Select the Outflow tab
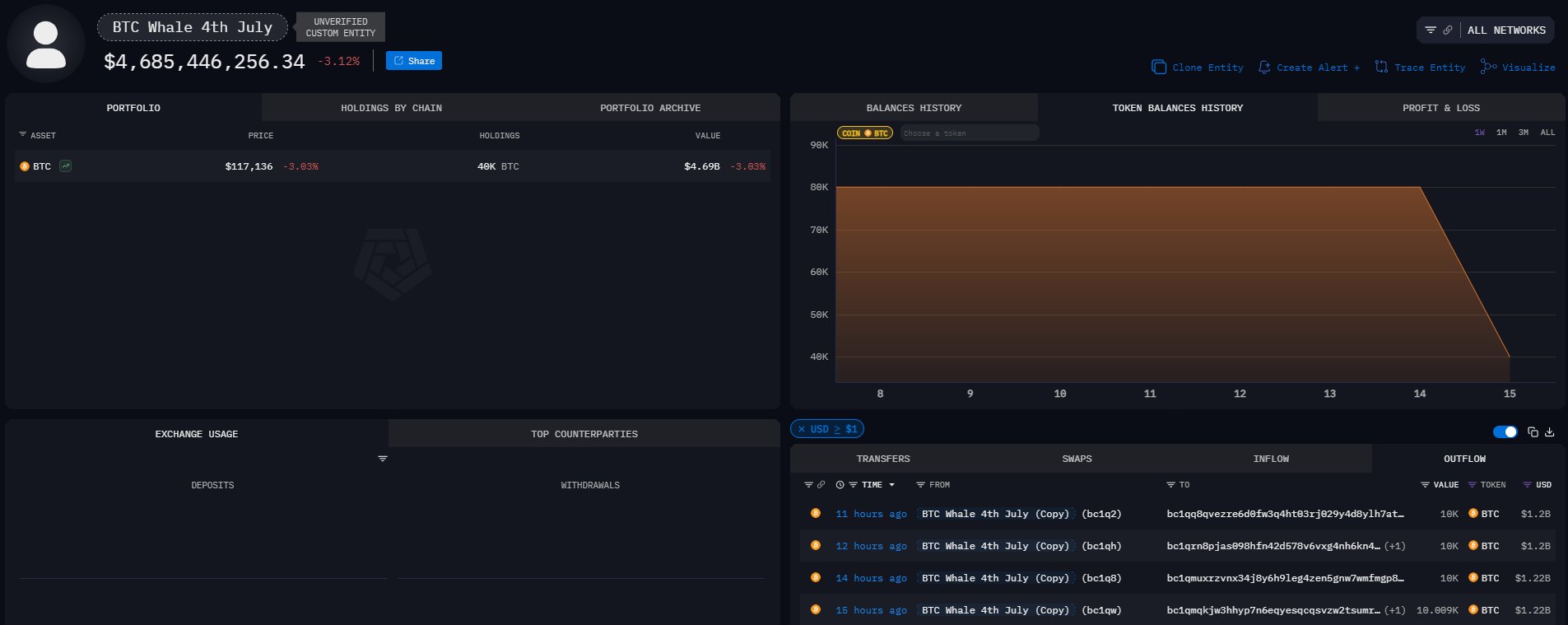 tap(1464, 459)
